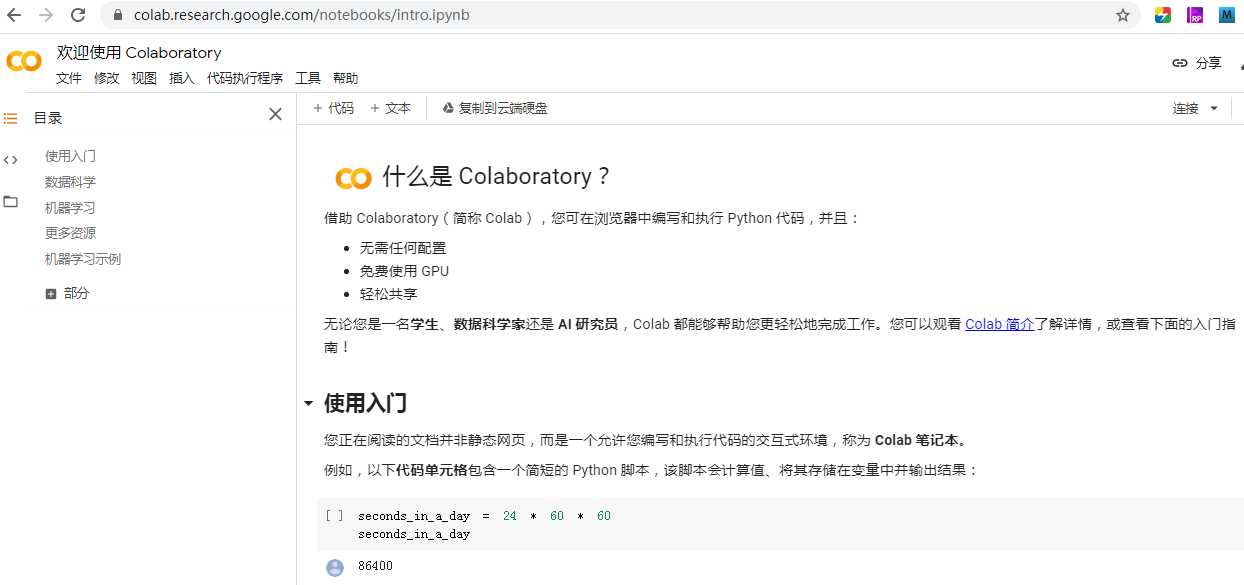Click the table of contents sidebar icon
The height and width of the screenshot is (585, 1244).
pos(10,118)
